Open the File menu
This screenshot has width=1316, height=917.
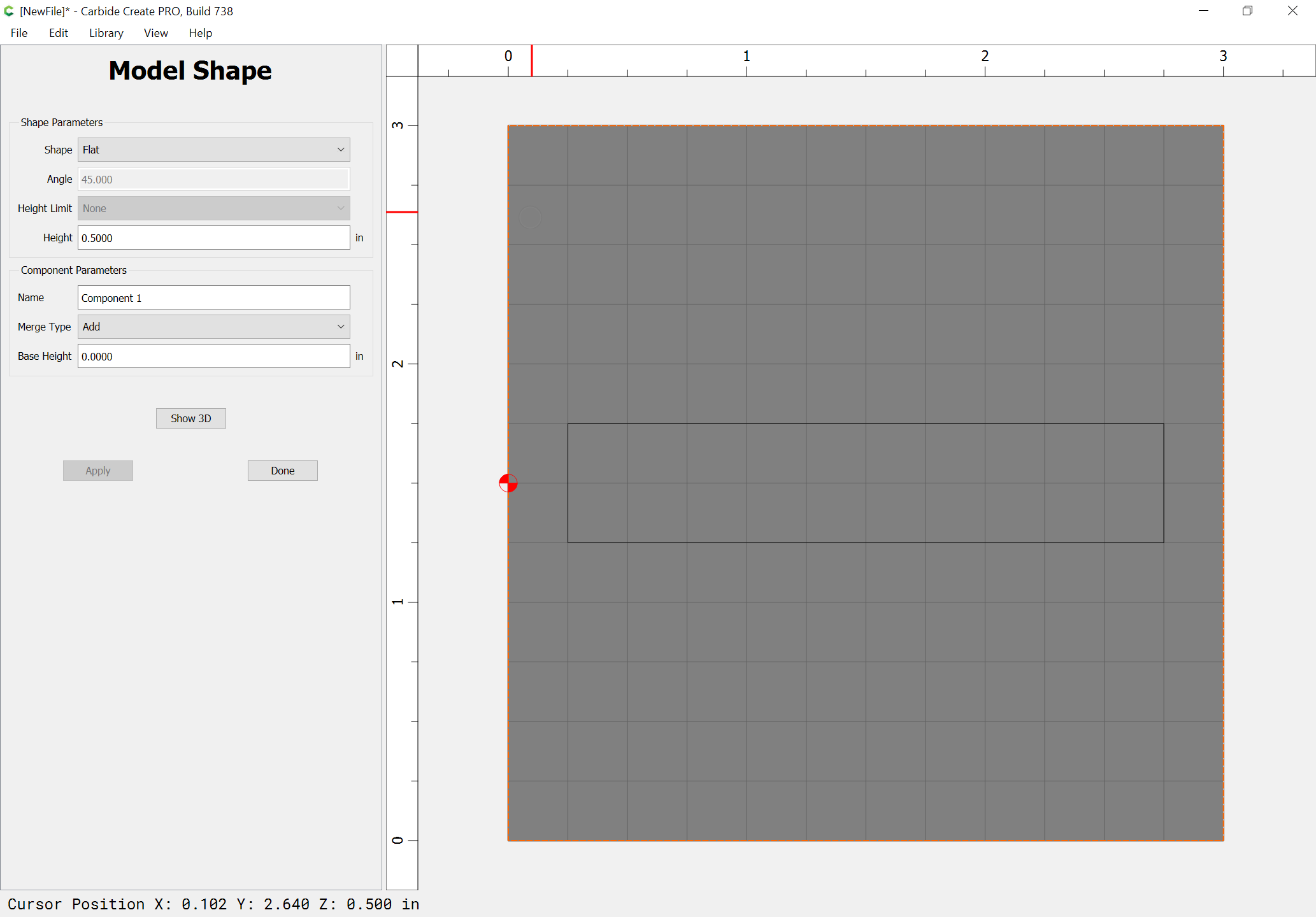pos(19,33)
